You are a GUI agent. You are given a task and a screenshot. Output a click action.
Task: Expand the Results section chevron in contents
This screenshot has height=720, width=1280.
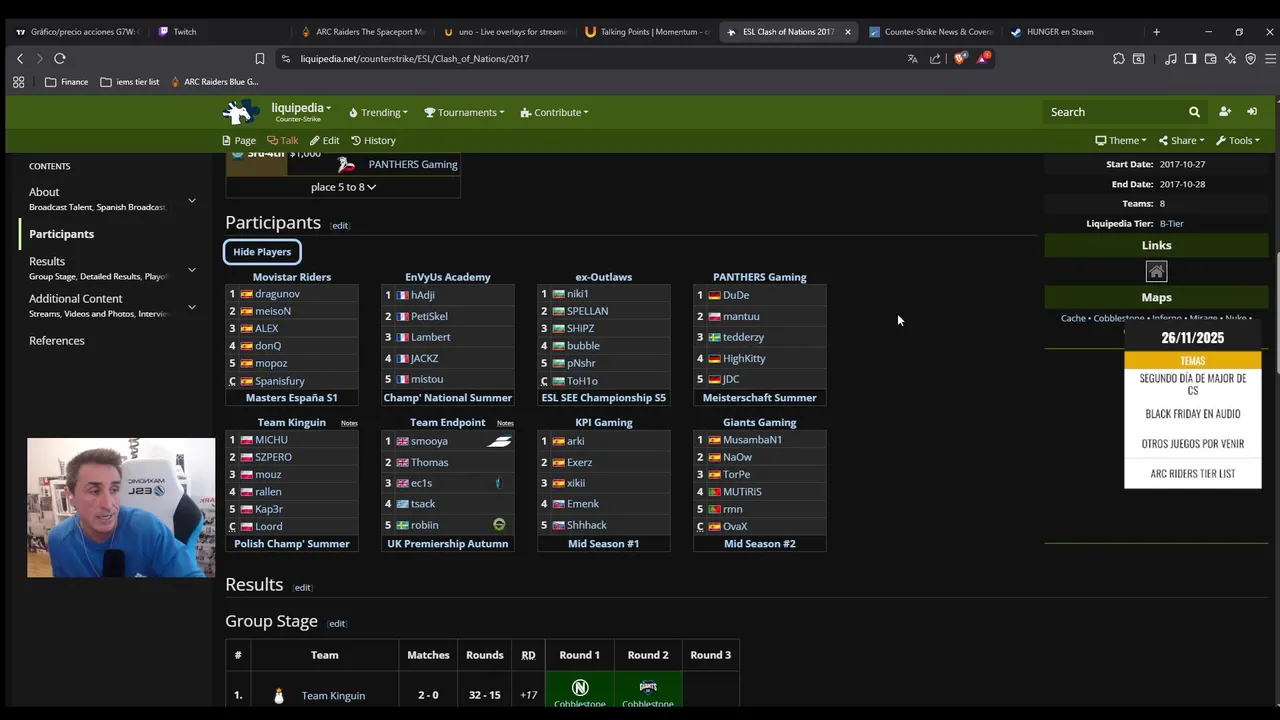192,269
